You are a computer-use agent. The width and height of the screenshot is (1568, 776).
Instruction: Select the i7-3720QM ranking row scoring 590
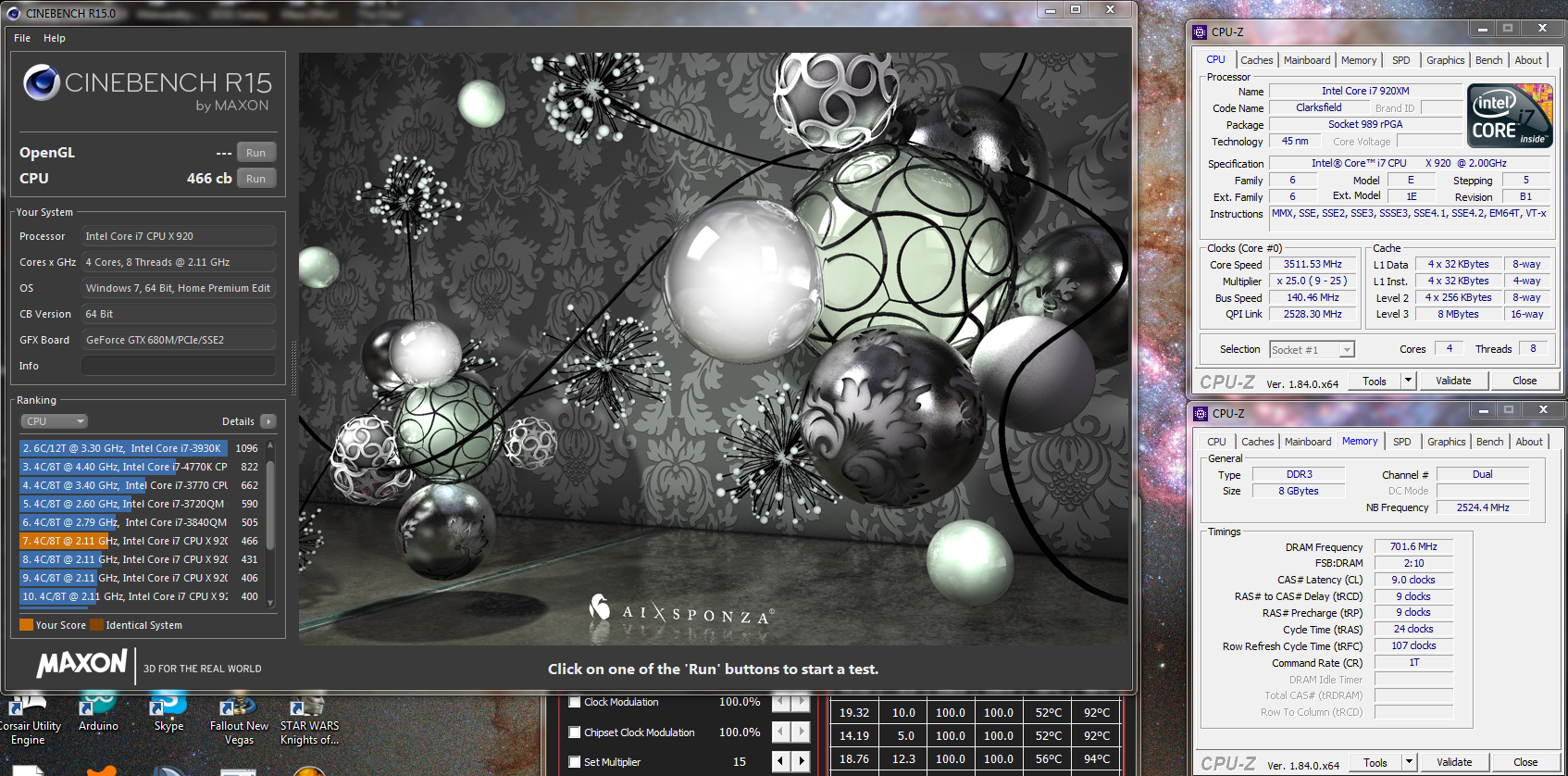tap(141, 504)
